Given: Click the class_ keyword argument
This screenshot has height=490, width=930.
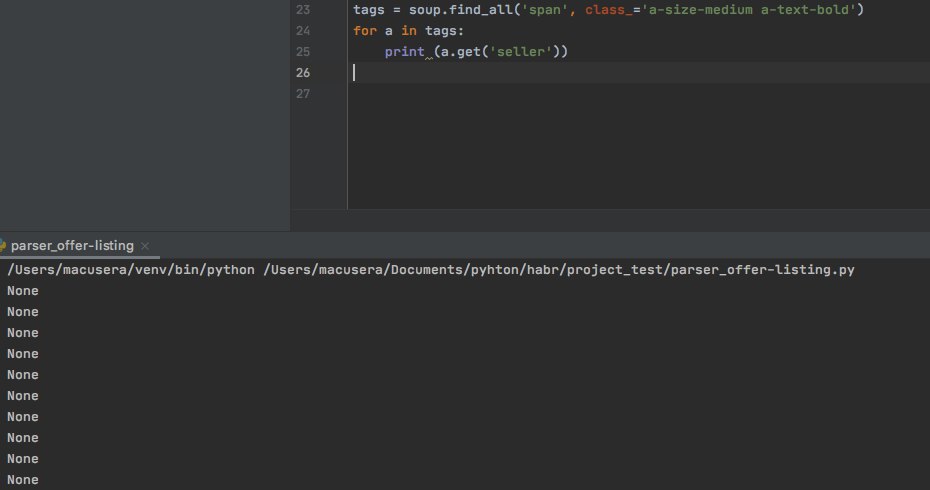Looking at the screenshot, I should coord(609,9).
